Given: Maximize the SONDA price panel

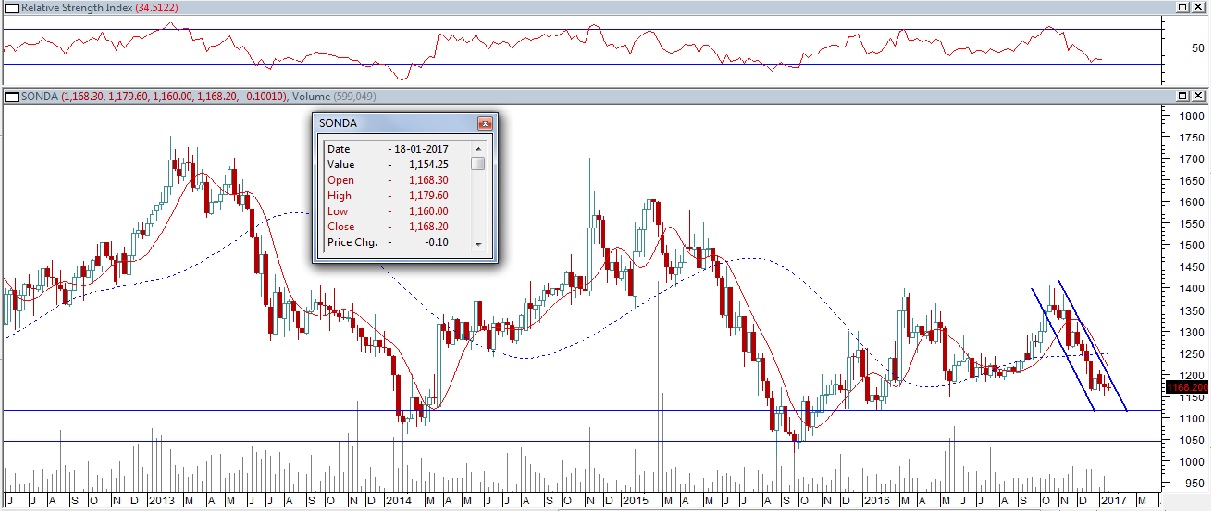Looking at the screenshot, I should click(1182, 95).
